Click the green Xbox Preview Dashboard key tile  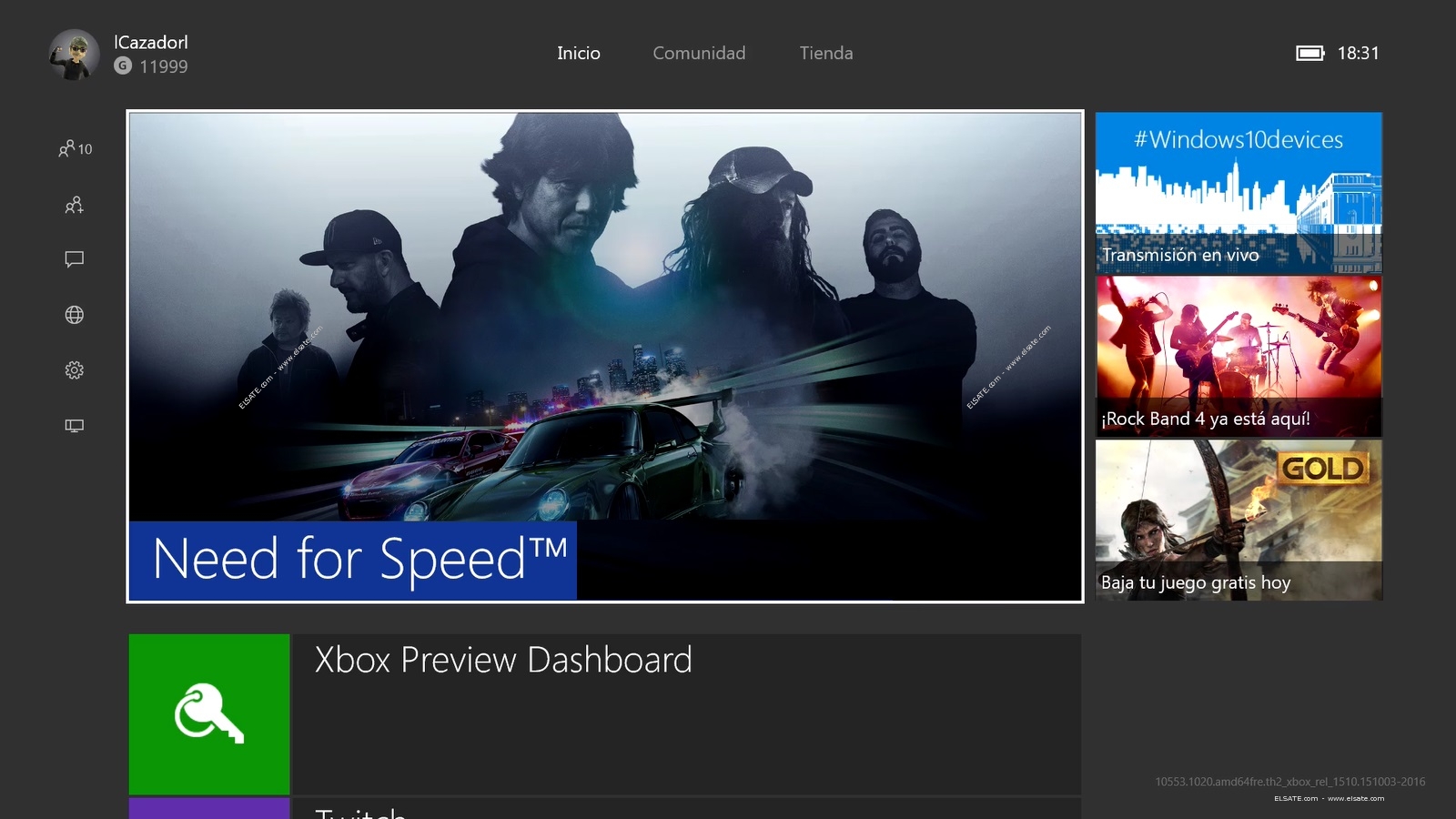coord(209,714)
